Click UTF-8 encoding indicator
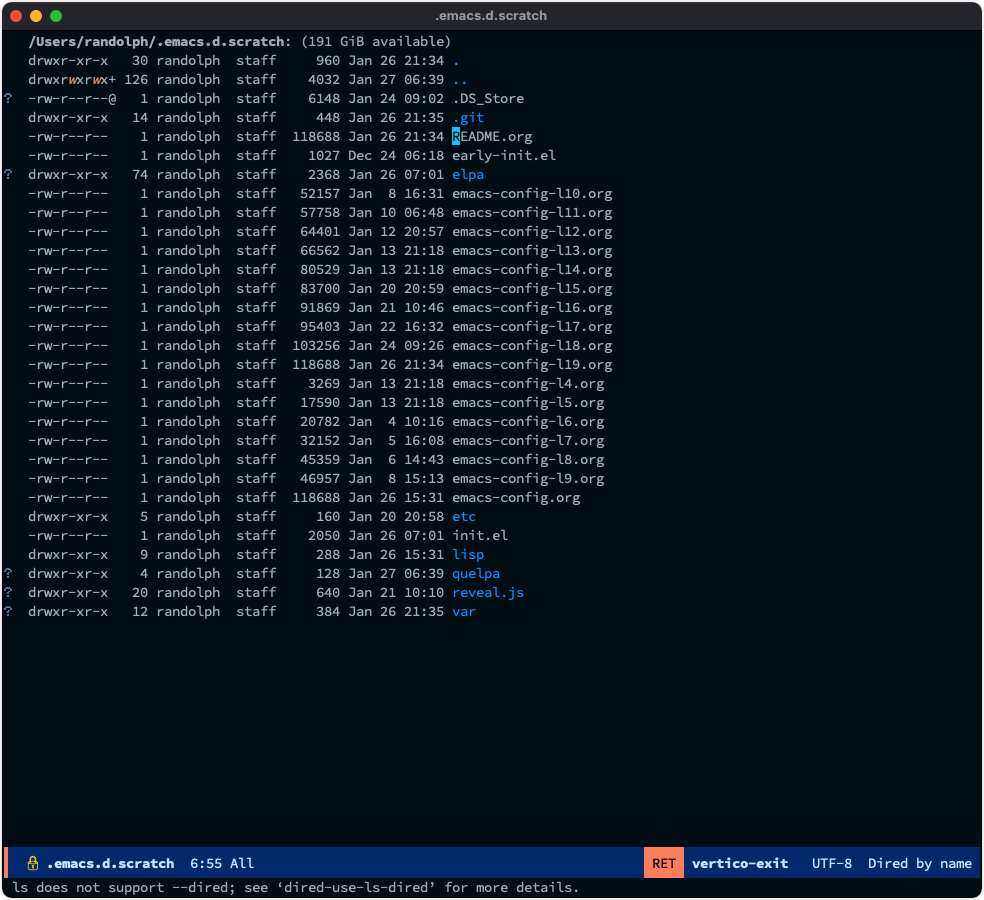The width and height of the screenshot is (984, 900). 832,863
